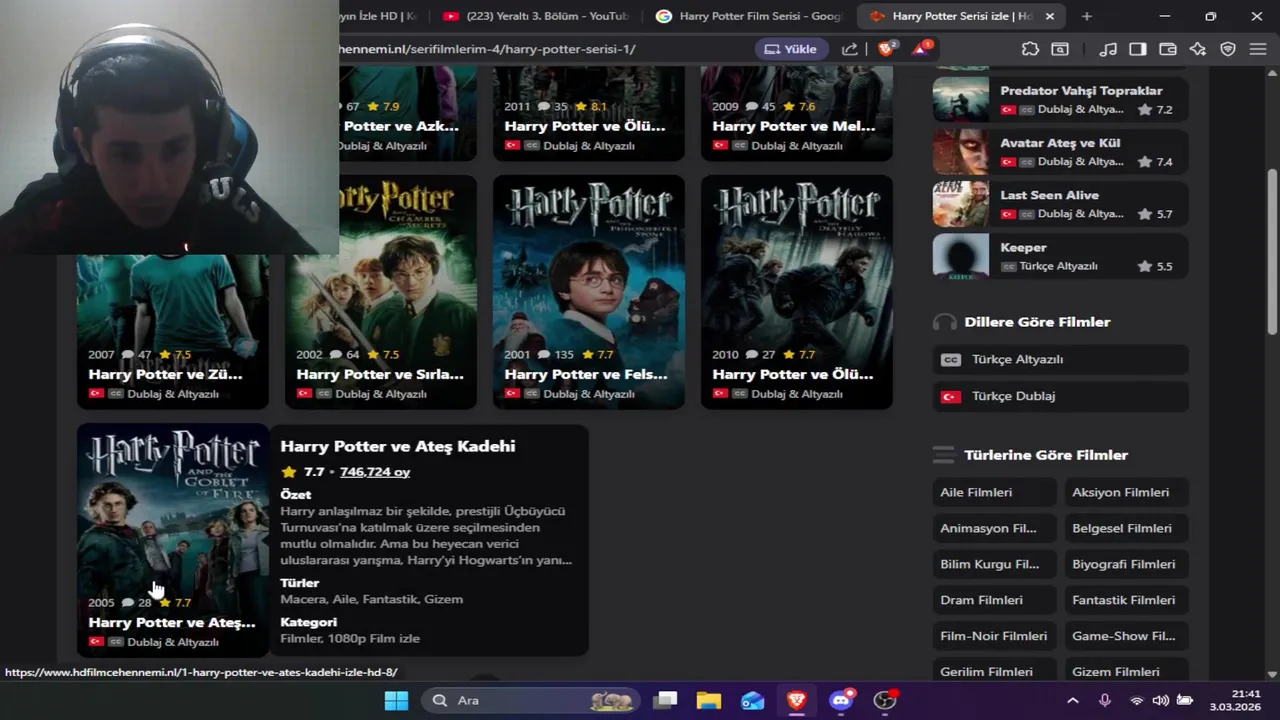1280x720 pixels.
Task: Click the Brave Shields lion icon
Action: coord(886,48)
